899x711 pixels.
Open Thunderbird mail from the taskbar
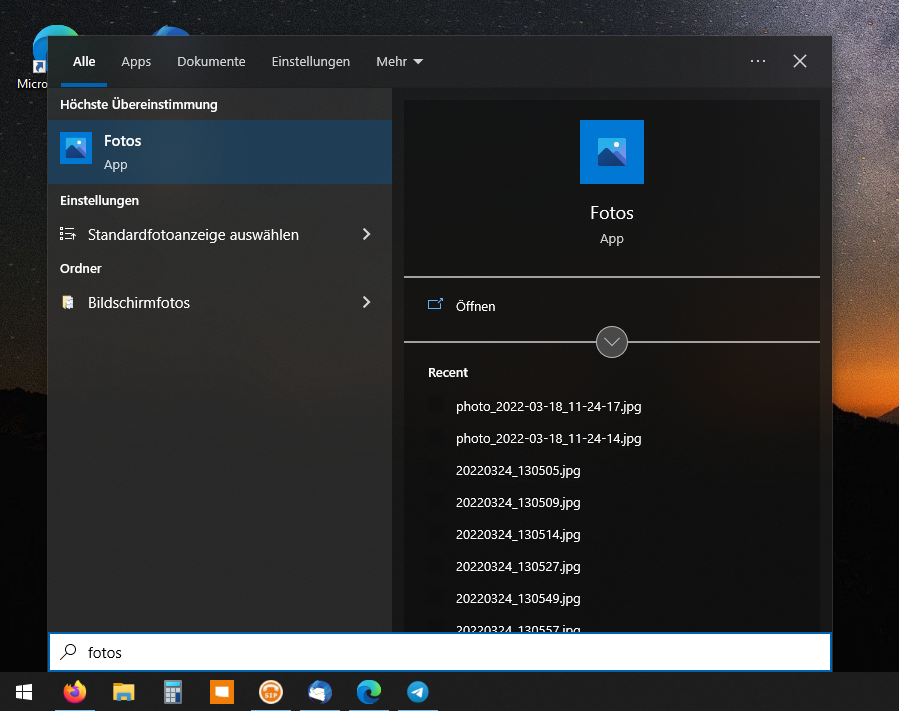point(319,692)
